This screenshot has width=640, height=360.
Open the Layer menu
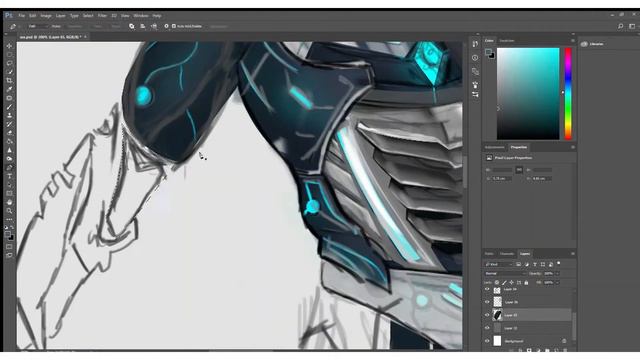[60, 16]
